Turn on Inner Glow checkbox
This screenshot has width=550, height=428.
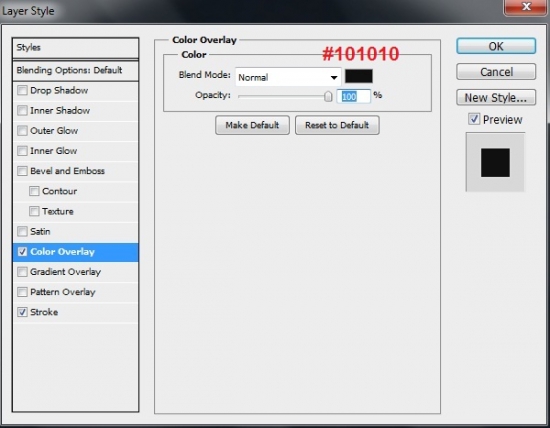pos(22,151)
